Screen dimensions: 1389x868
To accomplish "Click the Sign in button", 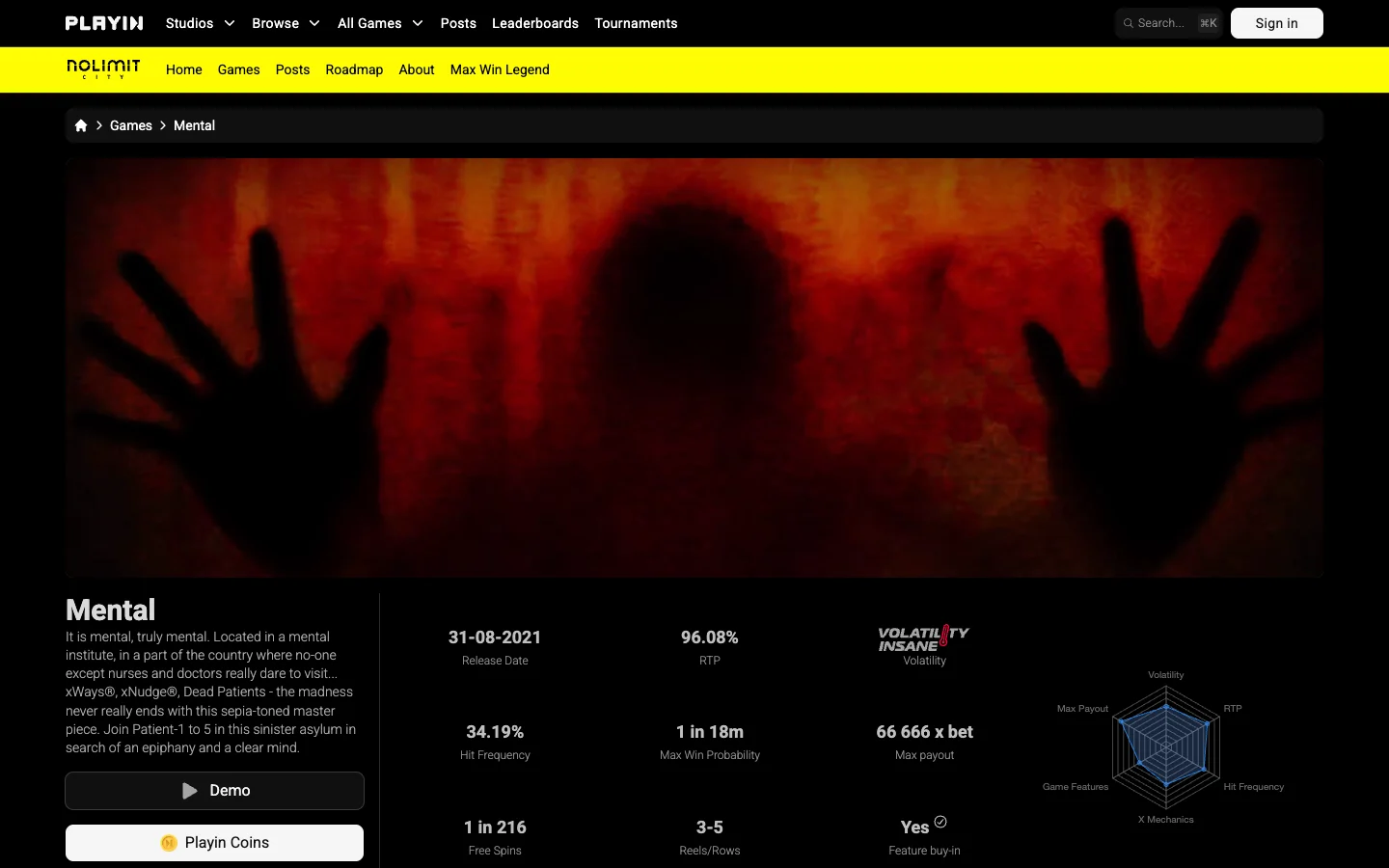I will (1276, 23).
